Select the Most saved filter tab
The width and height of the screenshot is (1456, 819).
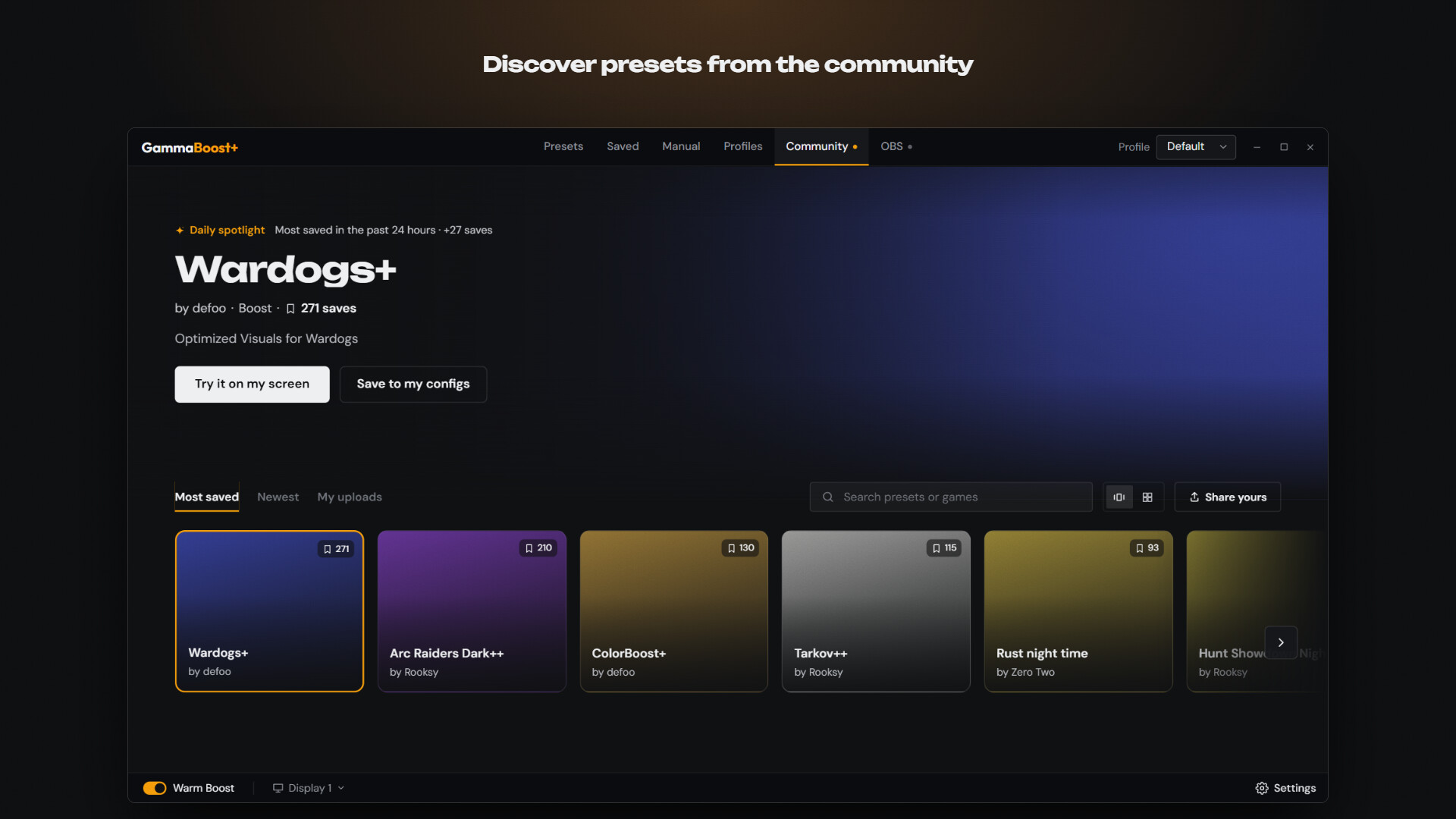(x=207, y=497)
